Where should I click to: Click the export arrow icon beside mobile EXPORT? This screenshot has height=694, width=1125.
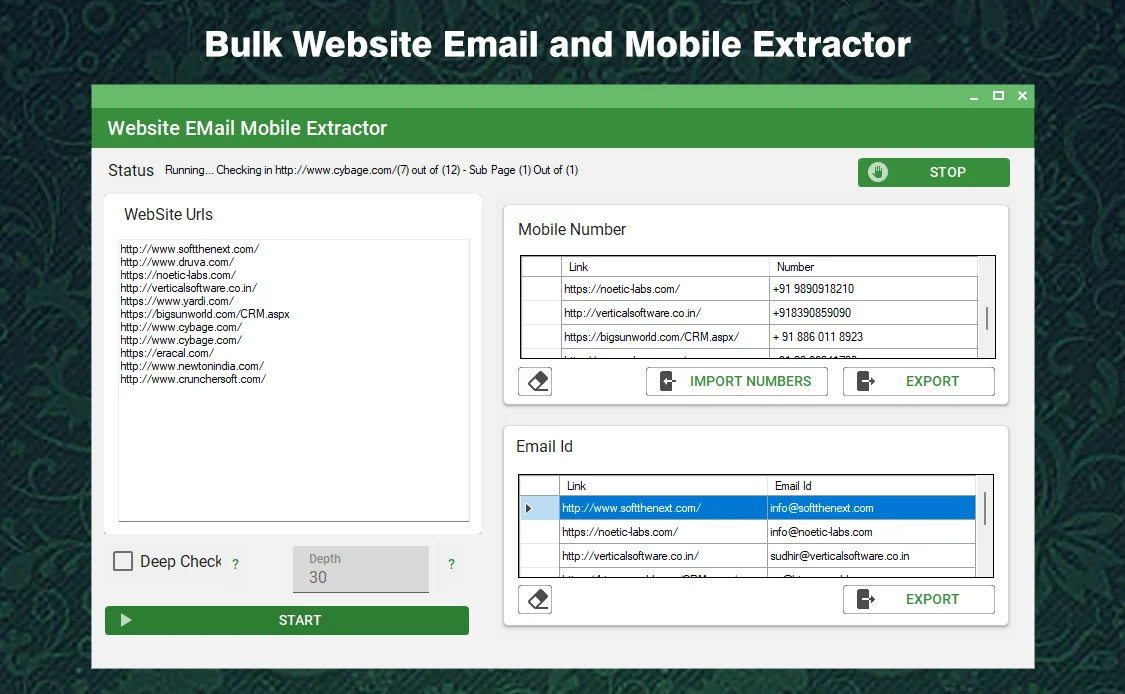click(866, 381)
